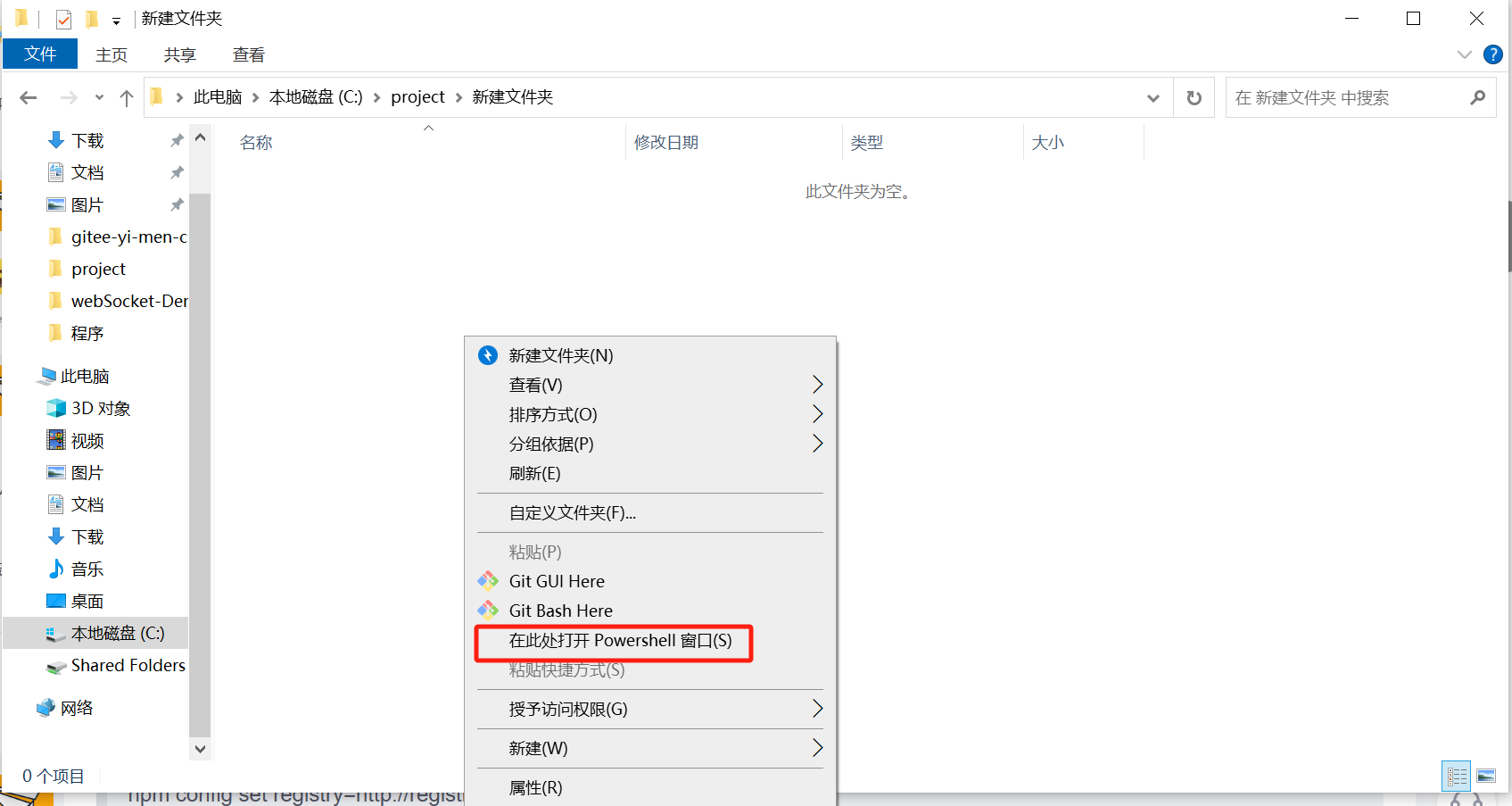Expand 授予访问权限(G) submenu
Image resolution: width=1512 pixels, height=806 pixels.
click(650, 709)
